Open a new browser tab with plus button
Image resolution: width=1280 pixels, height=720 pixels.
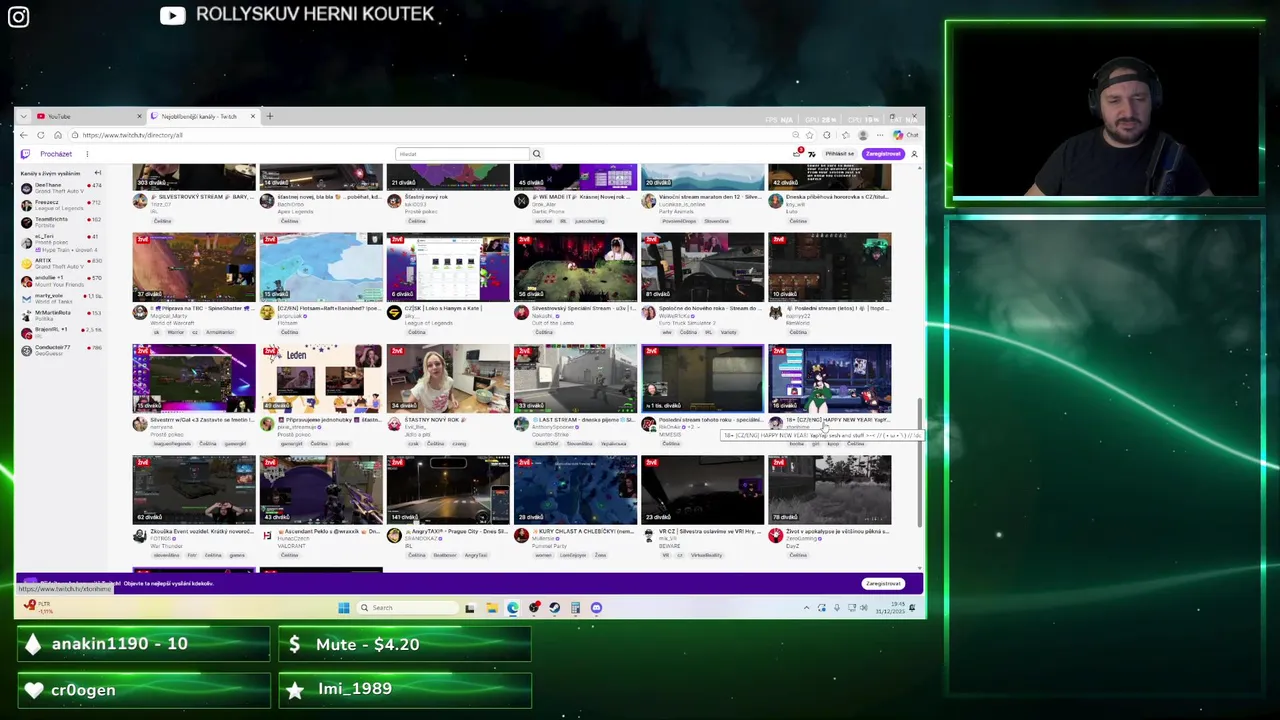(x=269, y=116)
